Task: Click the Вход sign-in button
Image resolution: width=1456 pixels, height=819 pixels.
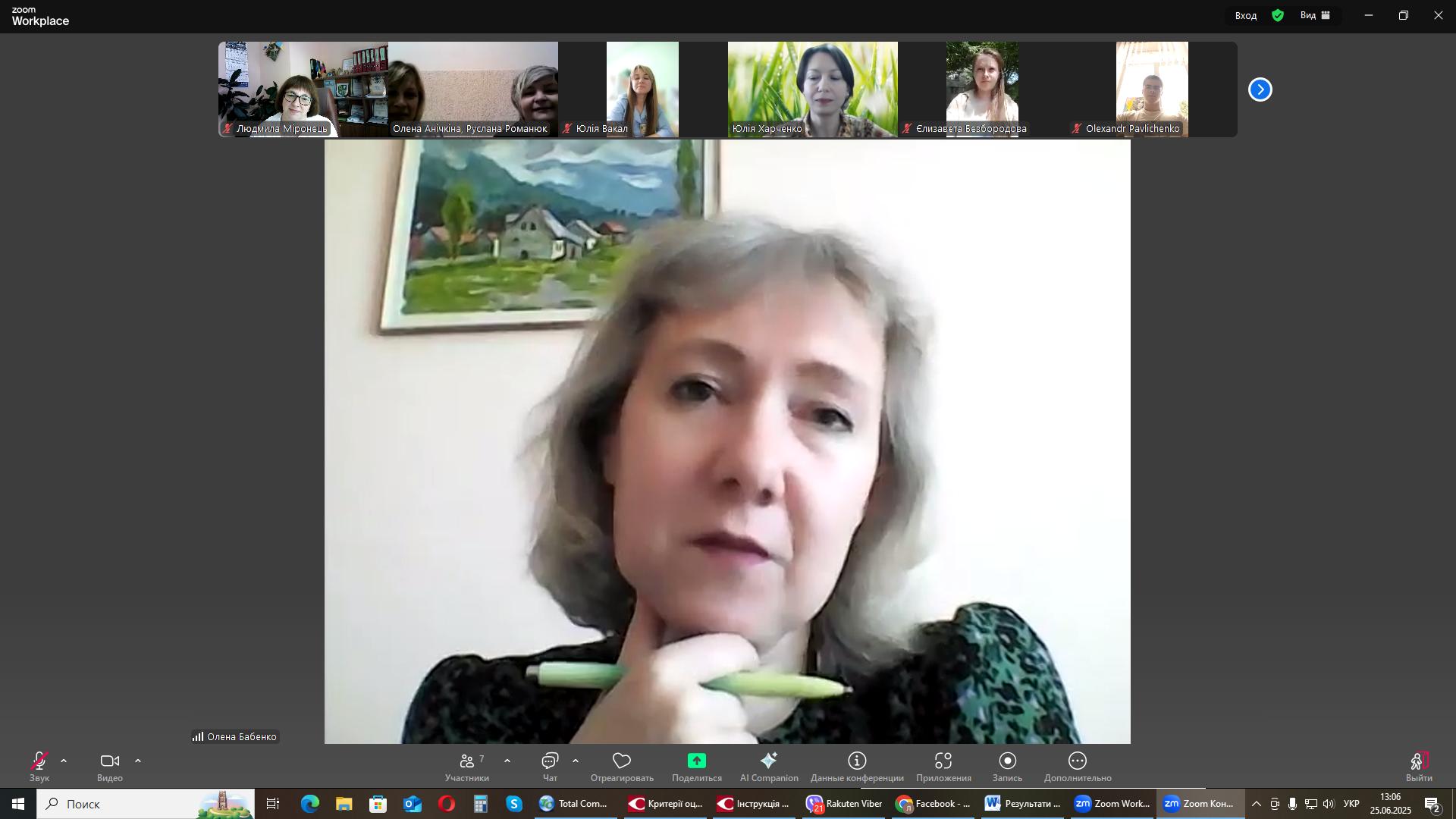Action: (1246, 15)
